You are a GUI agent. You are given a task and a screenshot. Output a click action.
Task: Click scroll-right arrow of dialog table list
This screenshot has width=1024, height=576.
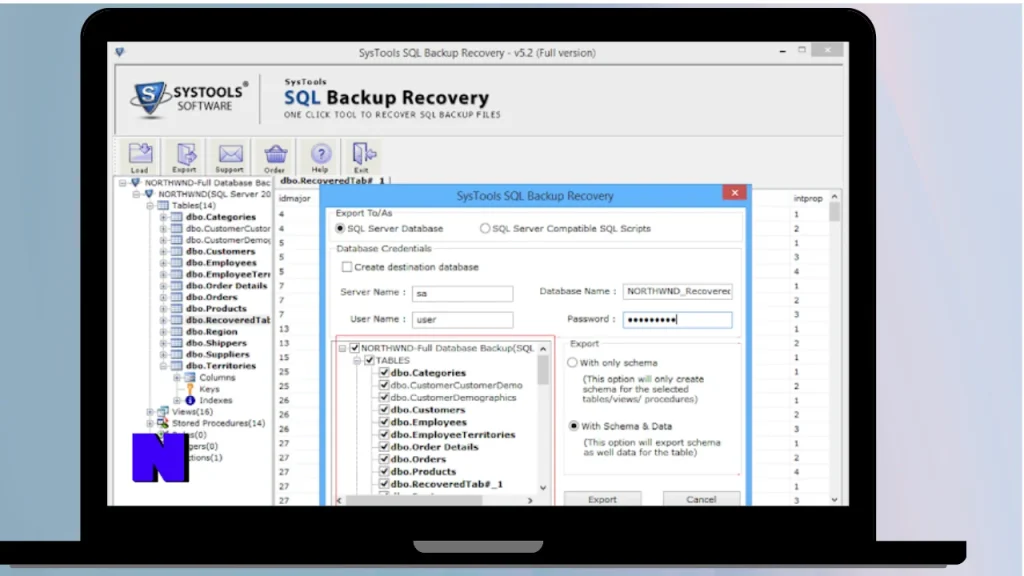tap(530, 500)
